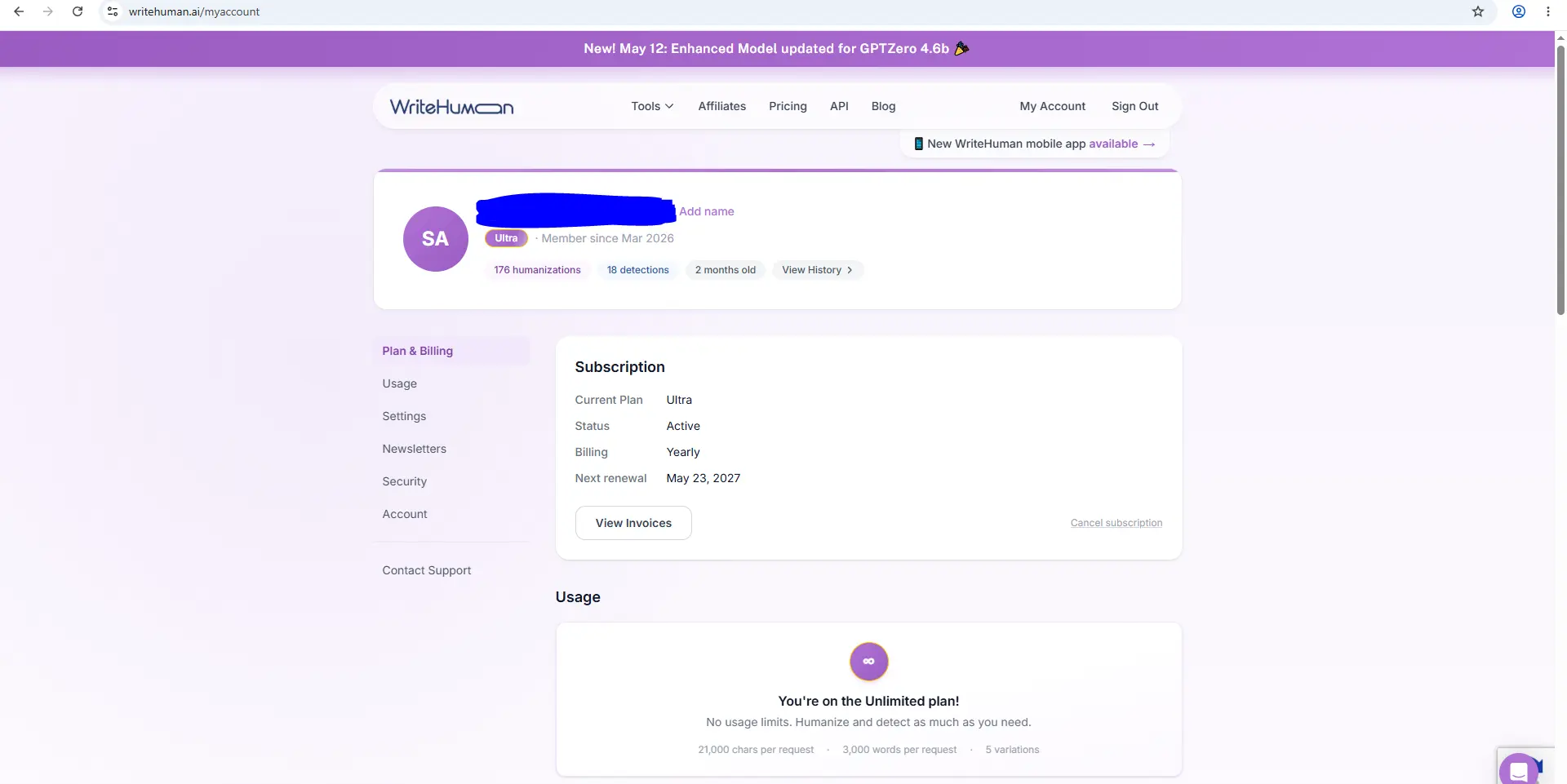Open View History
Screen dimensions: 1567x784
[817, 270]
